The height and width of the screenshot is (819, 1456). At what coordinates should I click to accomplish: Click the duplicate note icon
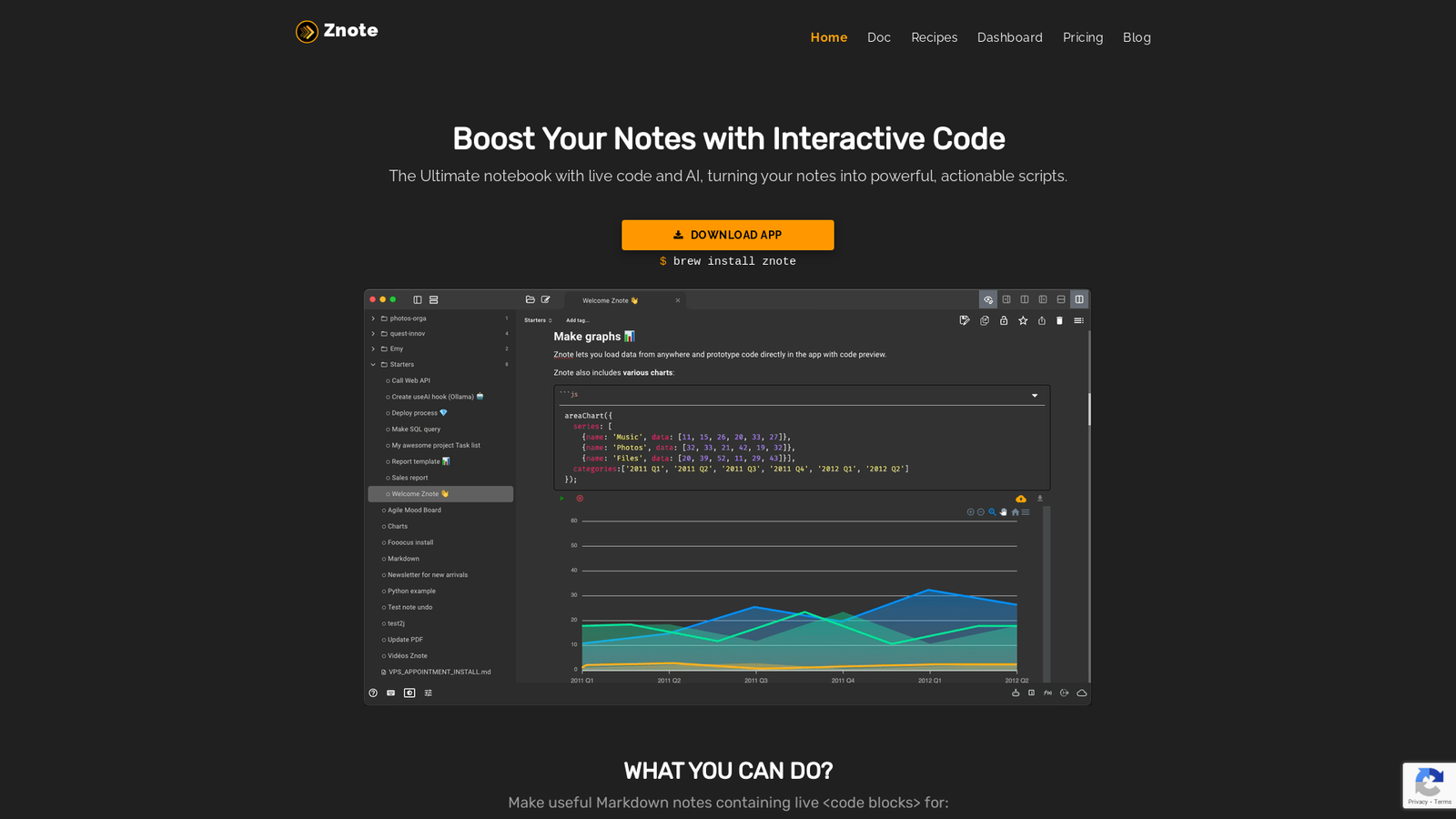[985, 320]
